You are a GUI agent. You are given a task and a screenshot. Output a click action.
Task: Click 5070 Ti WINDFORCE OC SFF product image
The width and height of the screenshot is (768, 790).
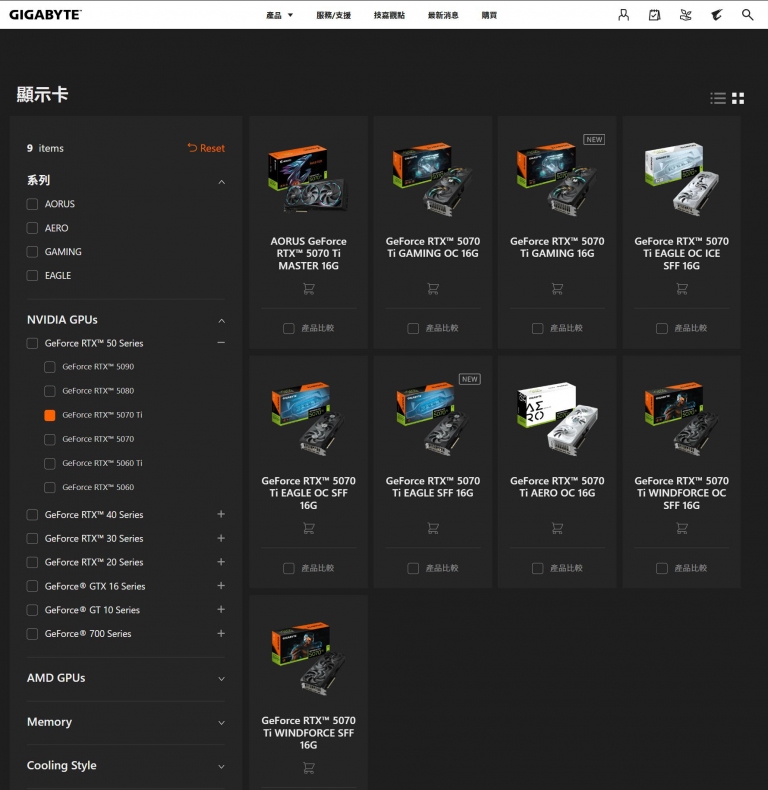tap(681, 419)
